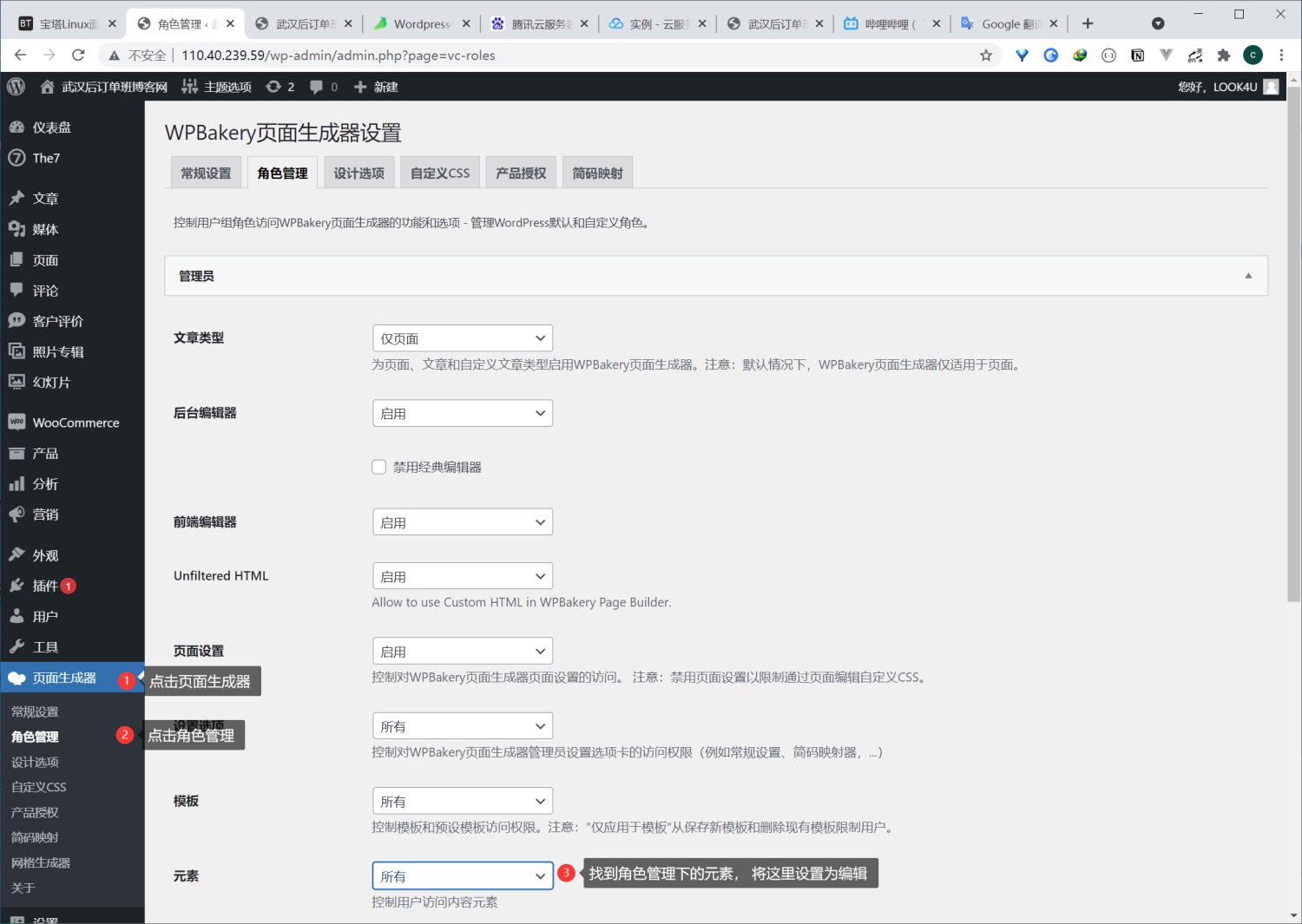Open 网格生成器 from the sidebar submenu
The height and width of the screenshot is (924, 1302).
pyautogui.click(x=39, y=862)
